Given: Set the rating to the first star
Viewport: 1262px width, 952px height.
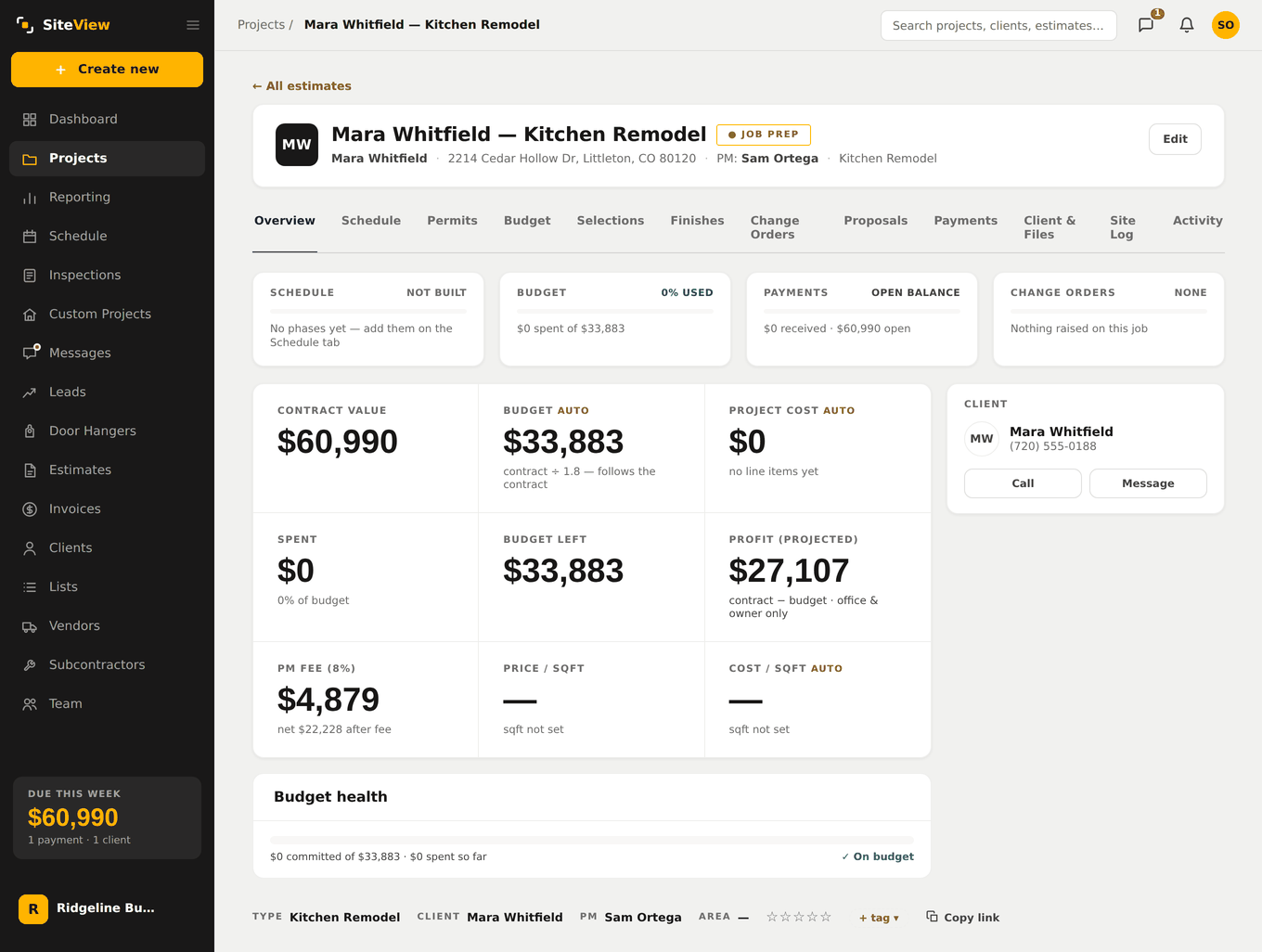Looking at the screenshot, I should pos(772,917).
